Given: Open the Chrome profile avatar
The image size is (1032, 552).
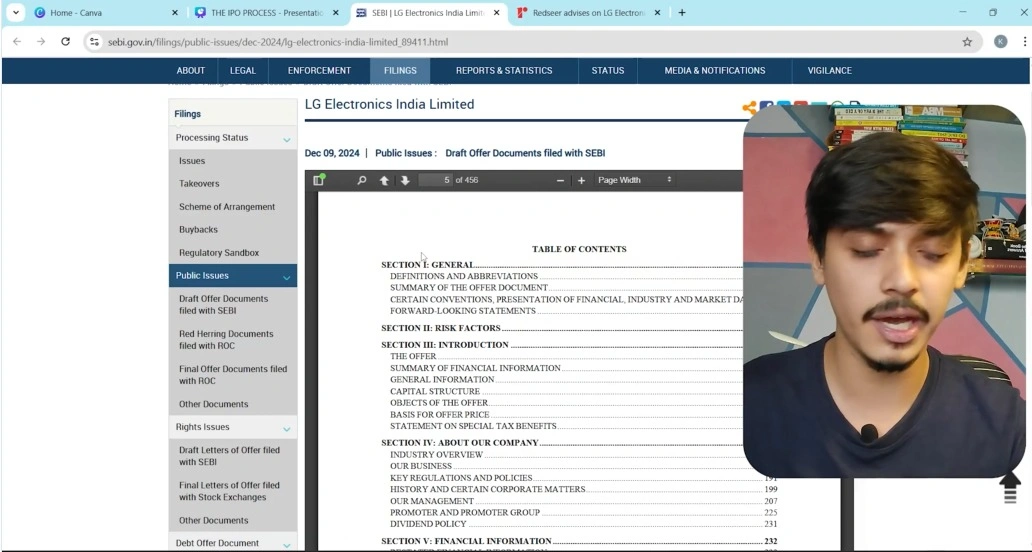Looking at the screenshot, I should click(1000, 41).
